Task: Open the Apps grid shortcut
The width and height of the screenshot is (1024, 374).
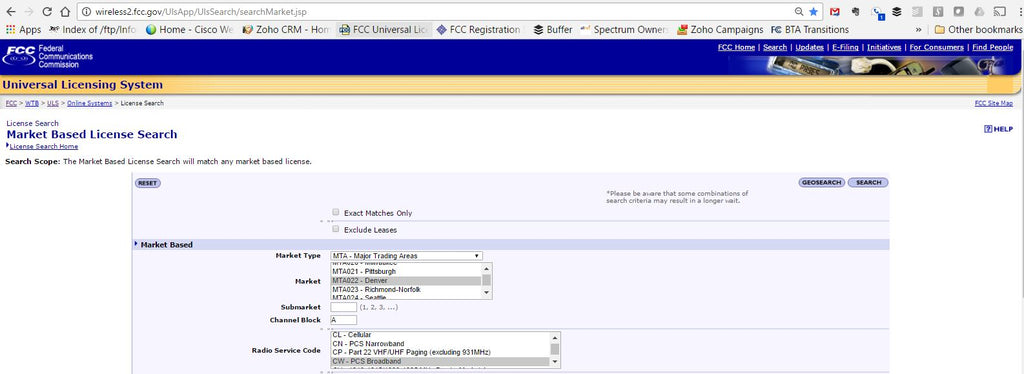Action: pyautogui.click(x=24, y=29)
